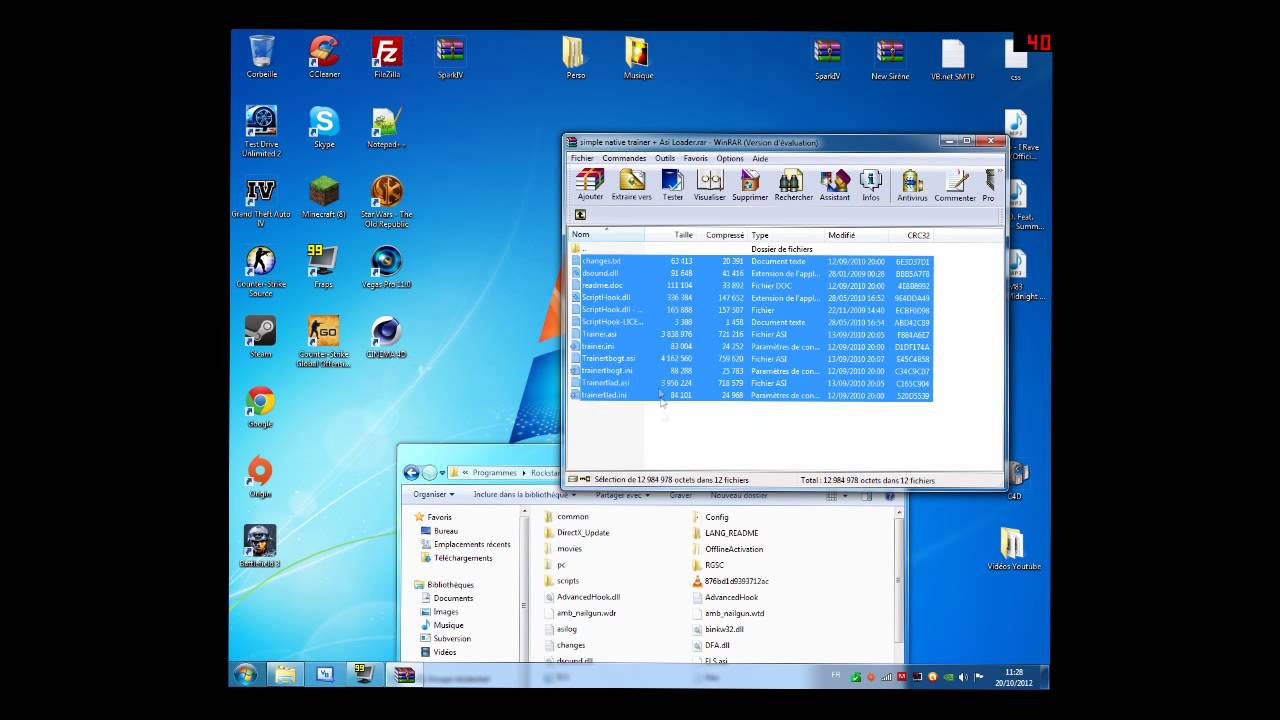Select the Skype desktop icon
Screen dimensions: 1280x720
pyautogui.click(x=324, y=127)
